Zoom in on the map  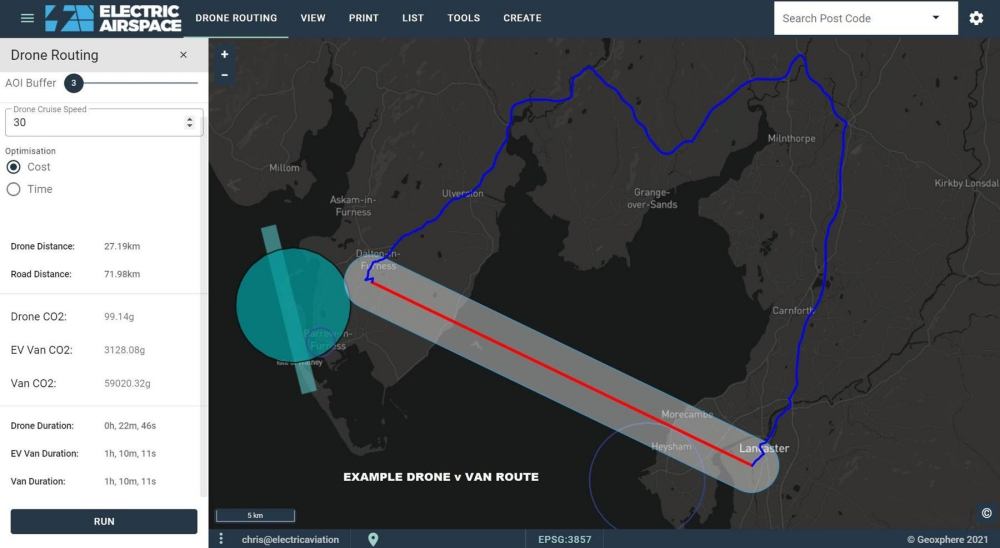click(x=224, y=55)
